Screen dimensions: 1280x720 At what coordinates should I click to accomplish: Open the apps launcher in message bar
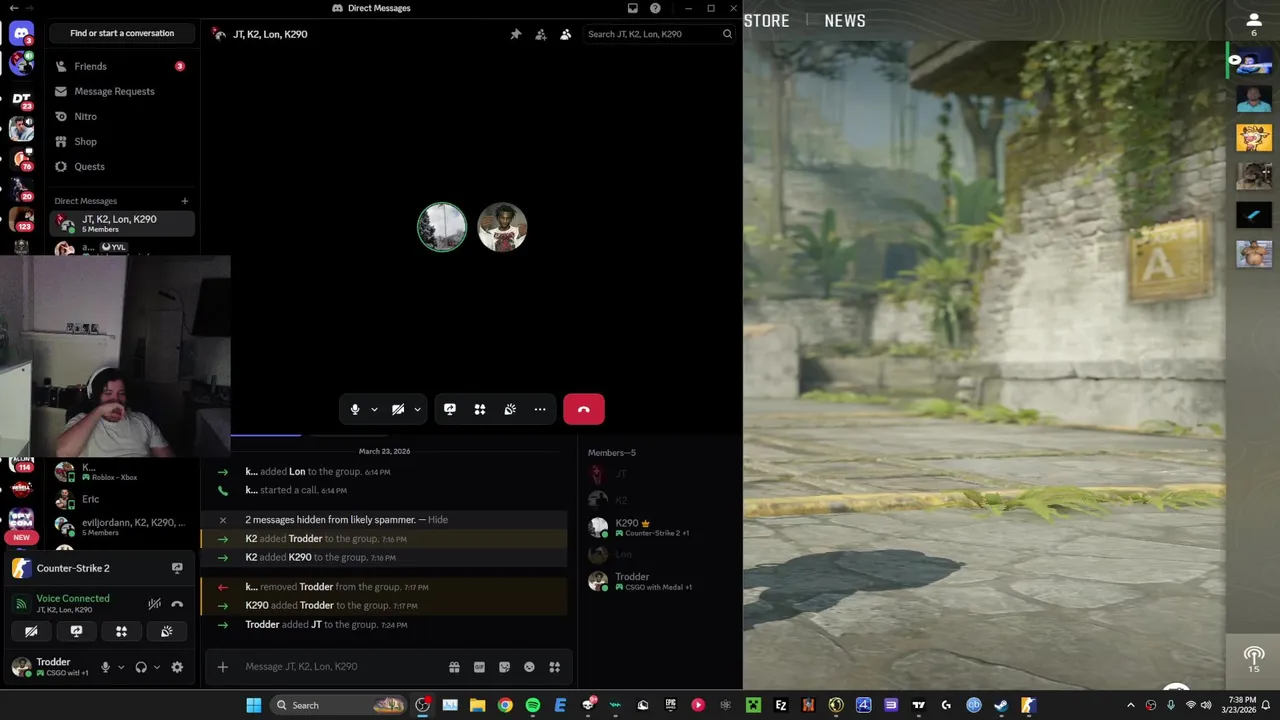tap(555, 667)
